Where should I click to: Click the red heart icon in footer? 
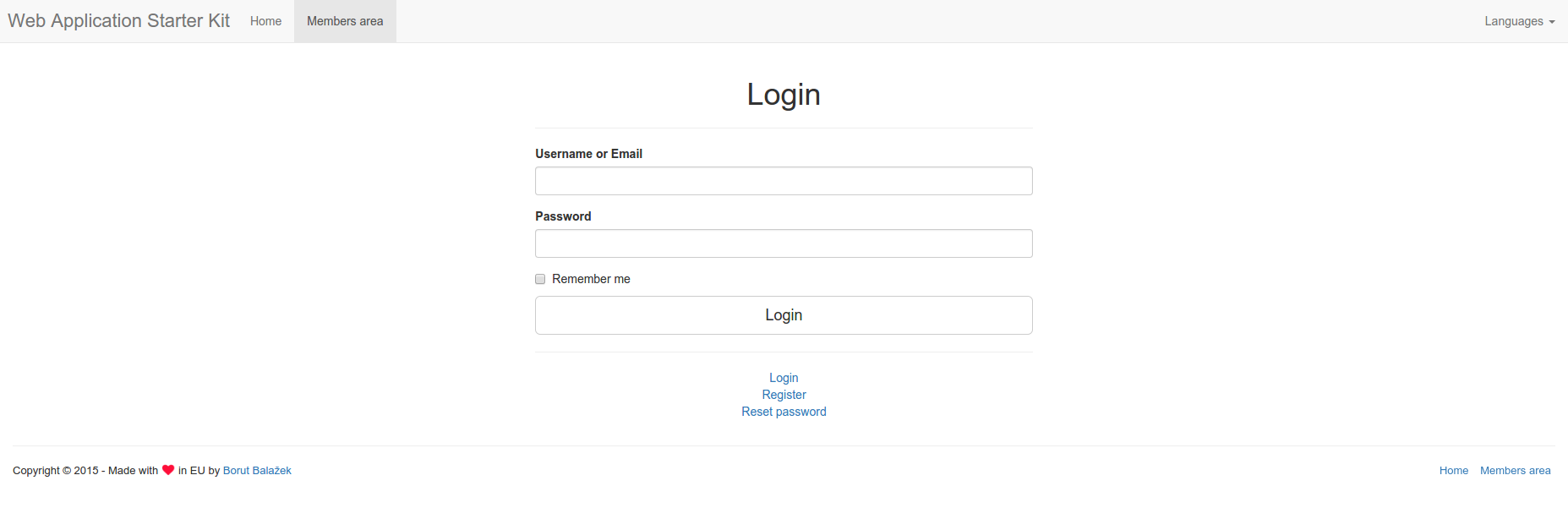[x=168, y=470]
